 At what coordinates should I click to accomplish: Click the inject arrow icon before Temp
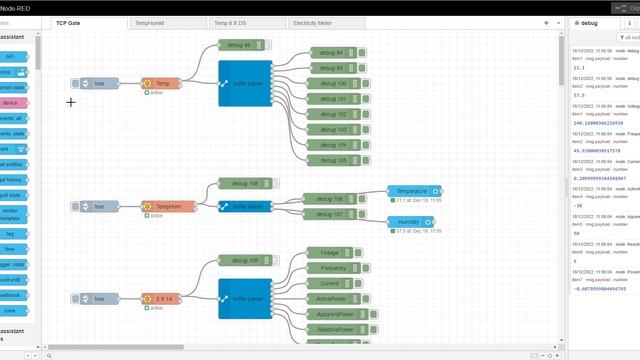85,84
